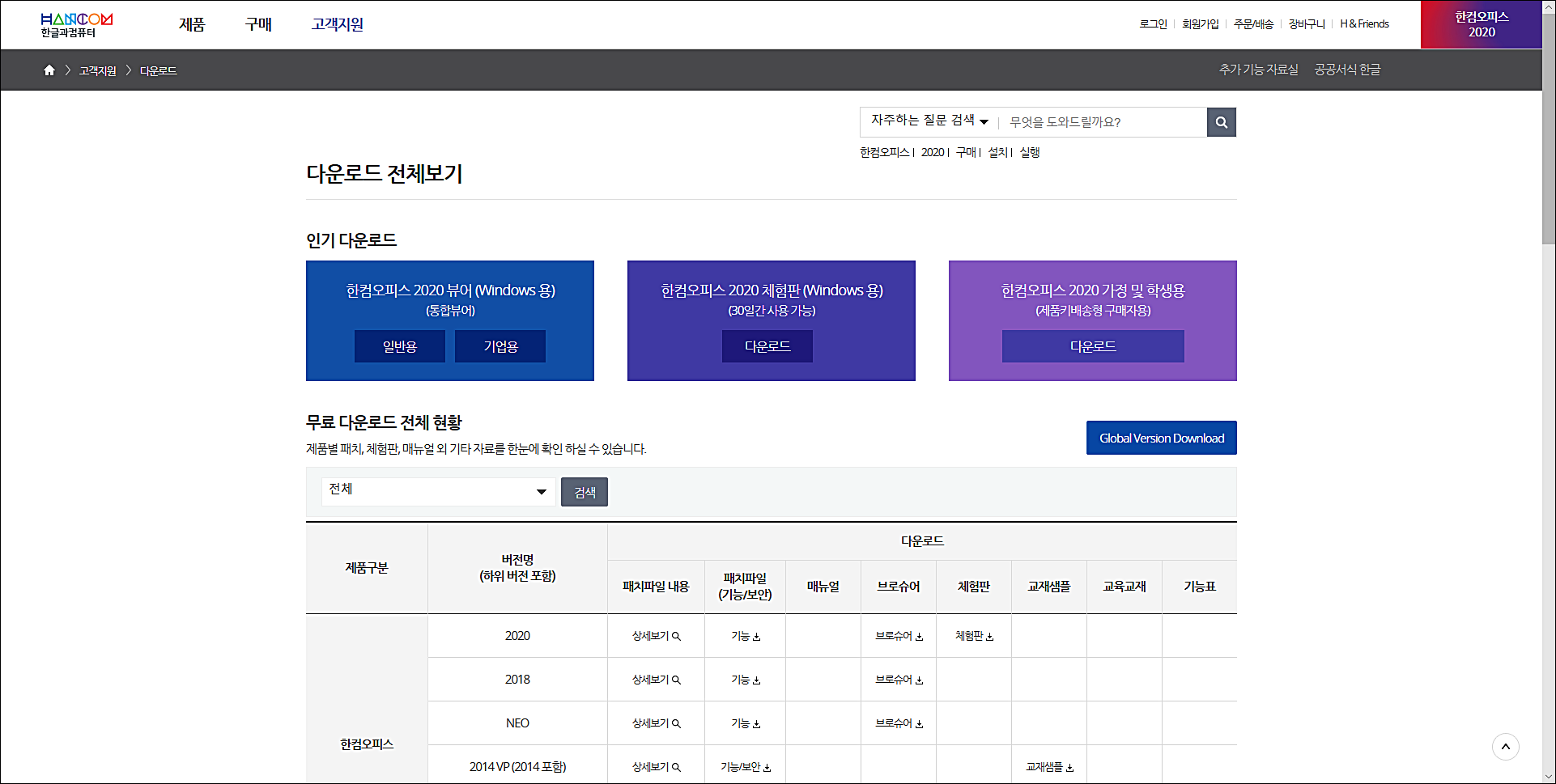
Task: Click the Hancom logo
Action: 77,24
